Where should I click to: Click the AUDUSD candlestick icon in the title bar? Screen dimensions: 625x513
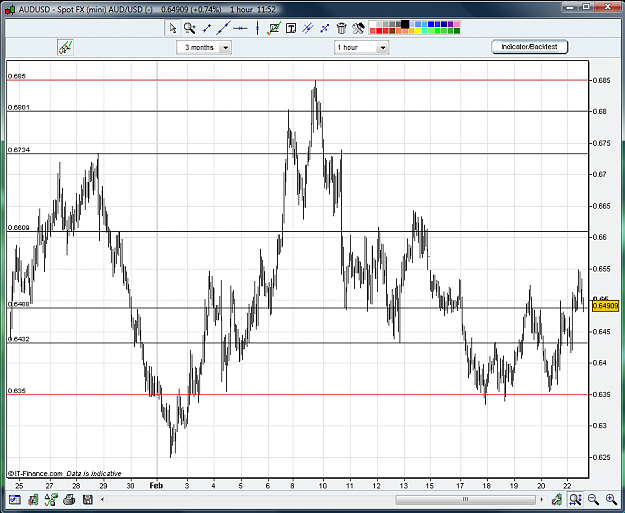coord(11,9)
